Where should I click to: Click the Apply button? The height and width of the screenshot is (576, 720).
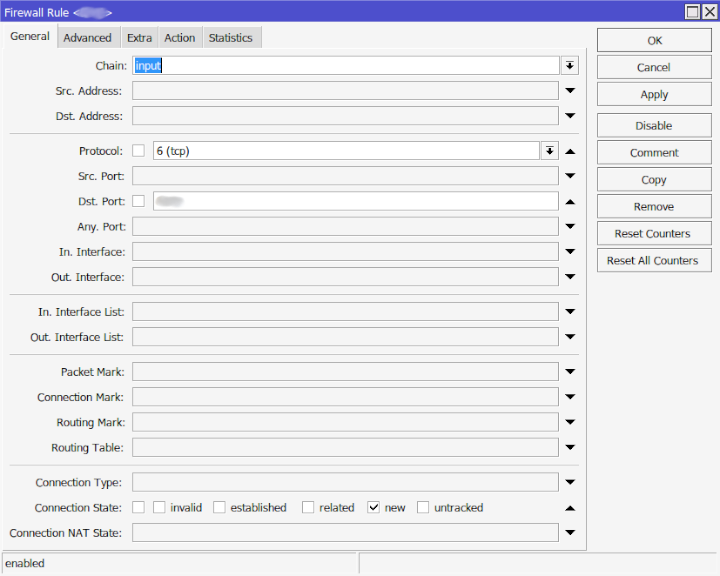[x=654, y=95]
